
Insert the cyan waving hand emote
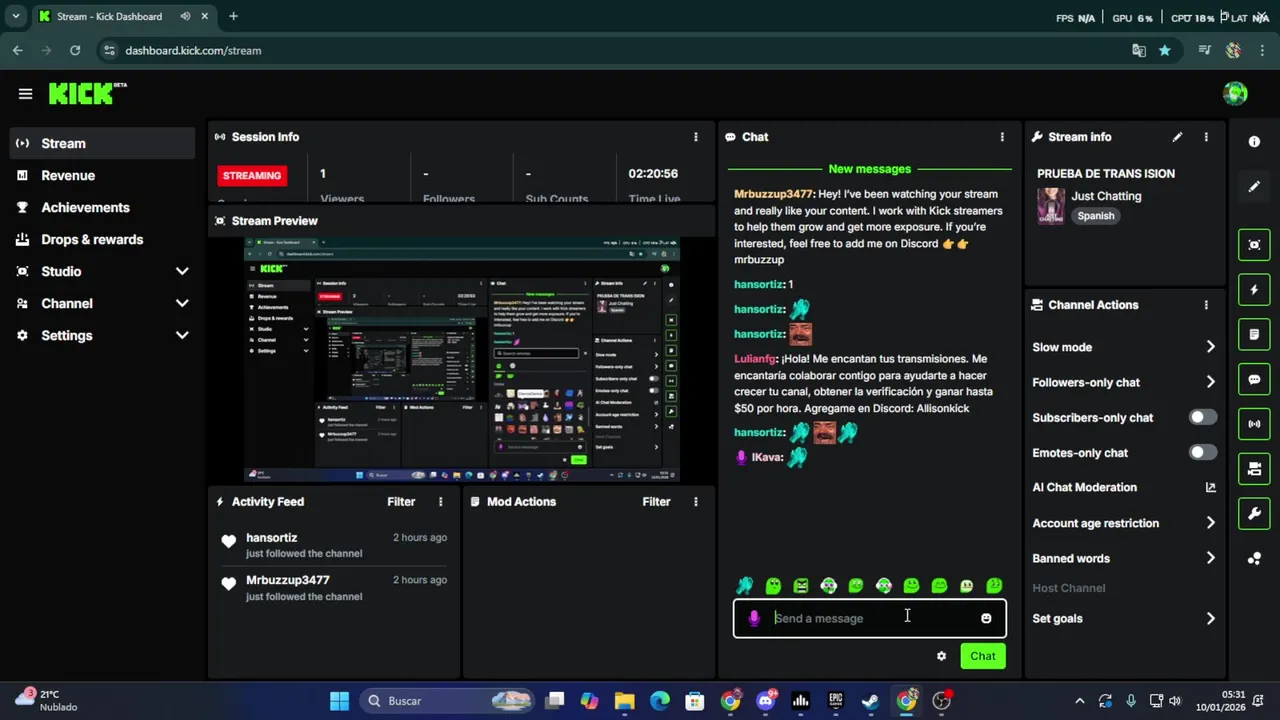[744, 586]
